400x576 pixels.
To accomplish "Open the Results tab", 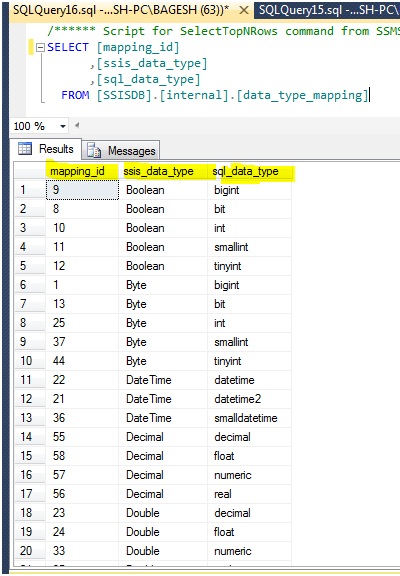I will [46, 149].
